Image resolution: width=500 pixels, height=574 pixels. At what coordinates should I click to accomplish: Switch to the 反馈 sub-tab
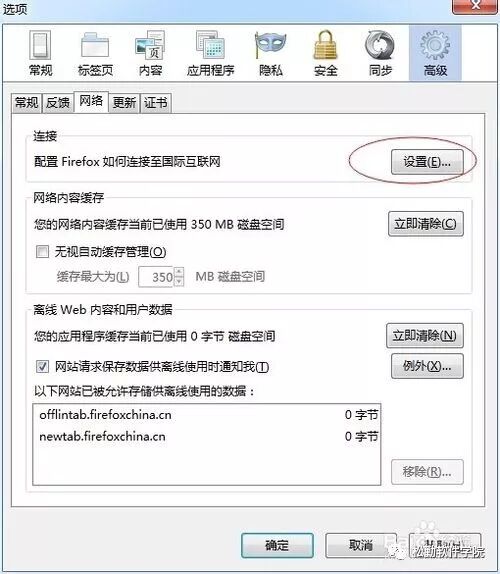[58, 103]
